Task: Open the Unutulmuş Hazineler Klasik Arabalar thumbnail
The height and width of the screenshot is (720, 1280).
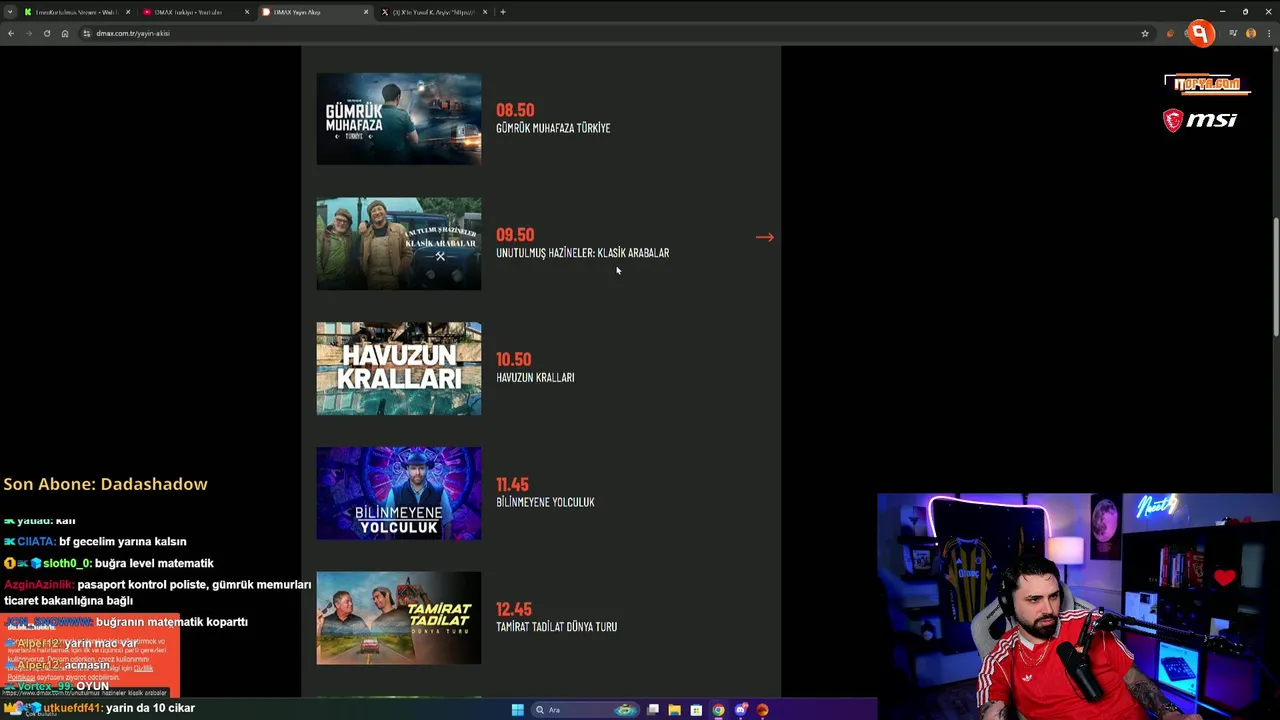Action: coord(399,243)
